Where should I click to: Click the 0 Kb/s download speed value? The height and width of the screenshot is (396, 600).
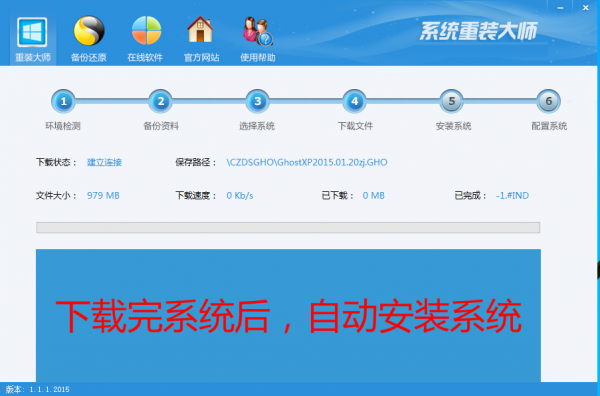click(x=240, y=196)
